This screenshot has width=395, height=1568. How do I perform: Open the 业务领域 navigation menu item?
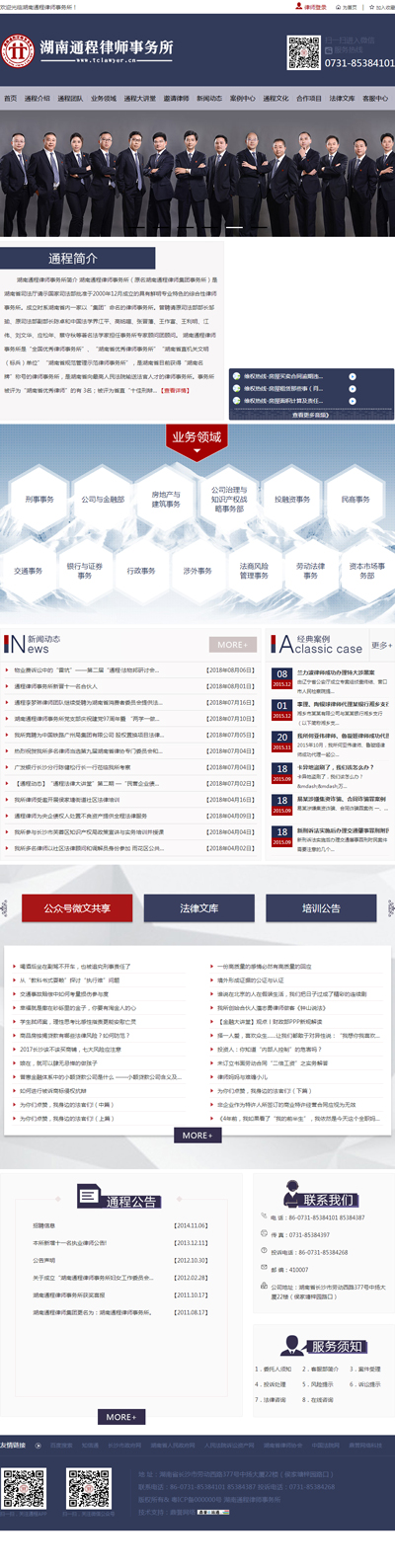pyautogui.click(x=104, y=99)
